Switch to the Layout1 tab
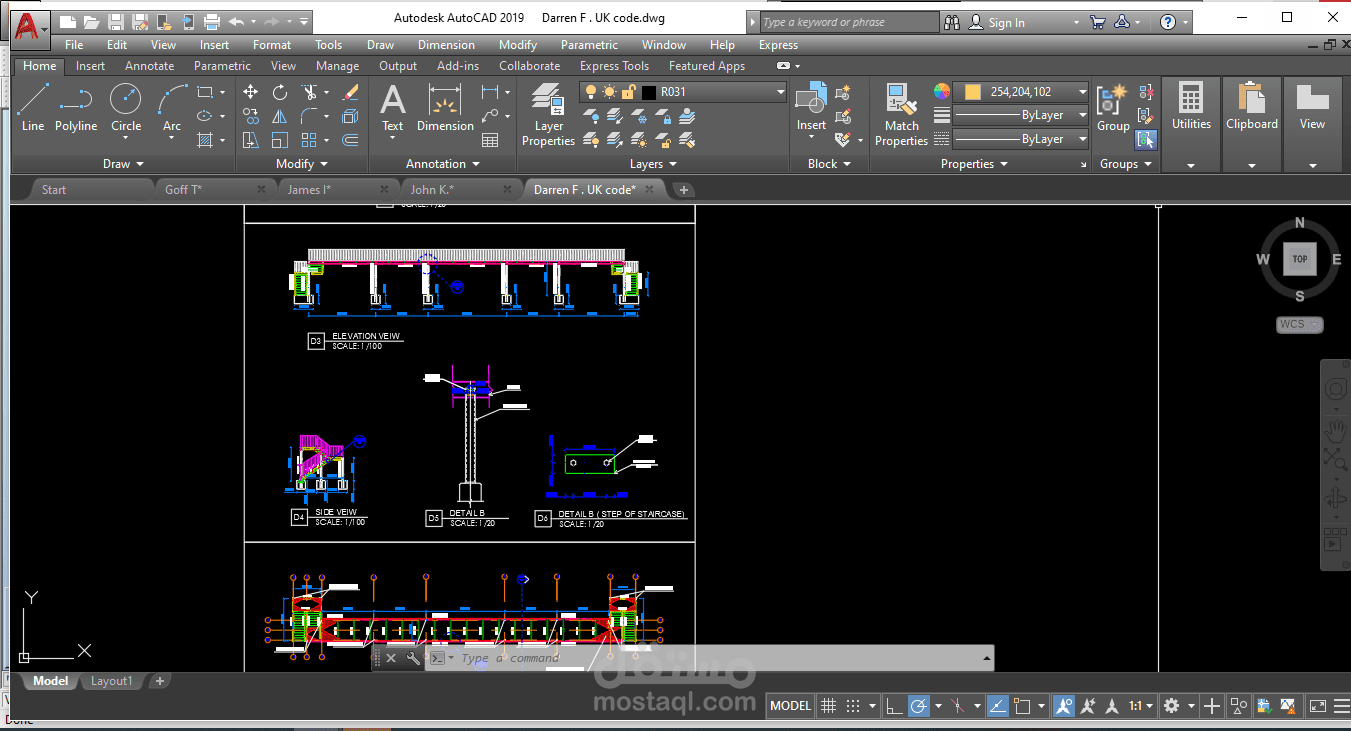The image size is (1351, 731). (111, 681)
